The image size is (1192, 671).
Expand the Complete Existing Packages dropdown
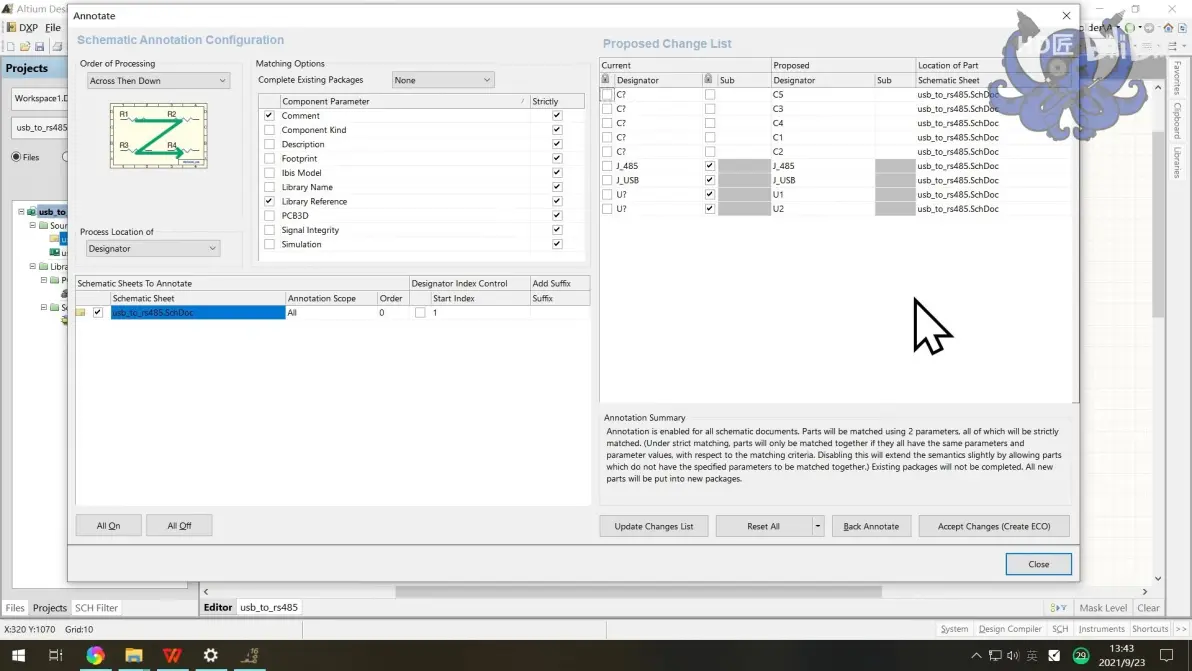point(442,80)
